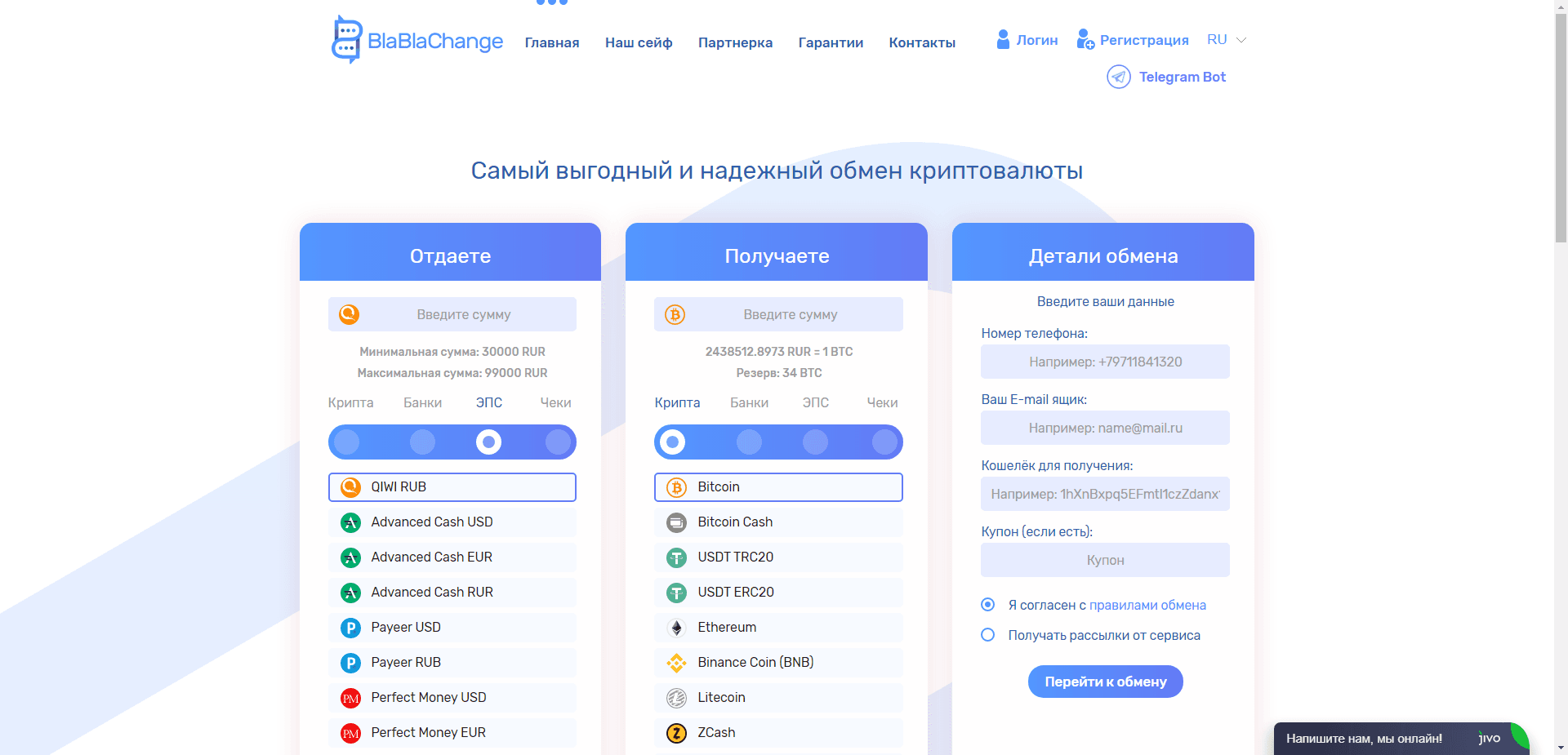The width and height of the screenshot is (1568, 755).
Task: Open the Telegram Bot via its icon
Action: (x=1118, y=77)
